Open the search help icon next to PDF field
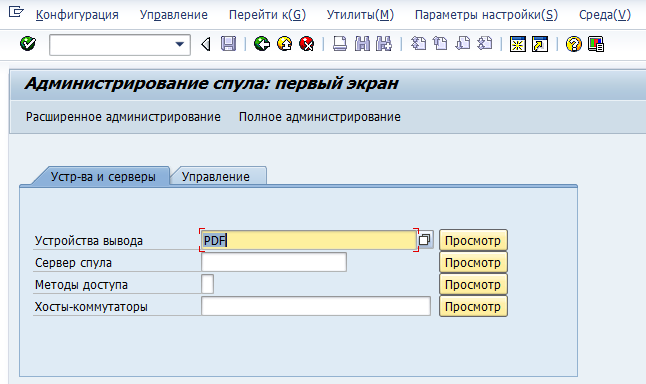This screenshot has width=646, height=384. (x=425, y=240)
